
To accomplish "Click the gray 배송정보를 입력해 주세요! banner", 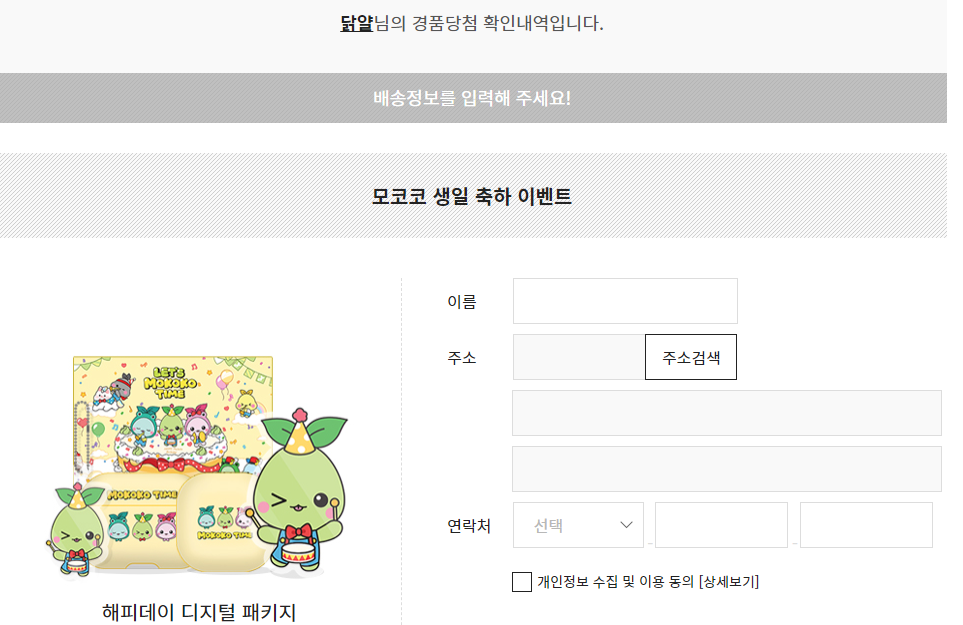I will tap(472, 98).
